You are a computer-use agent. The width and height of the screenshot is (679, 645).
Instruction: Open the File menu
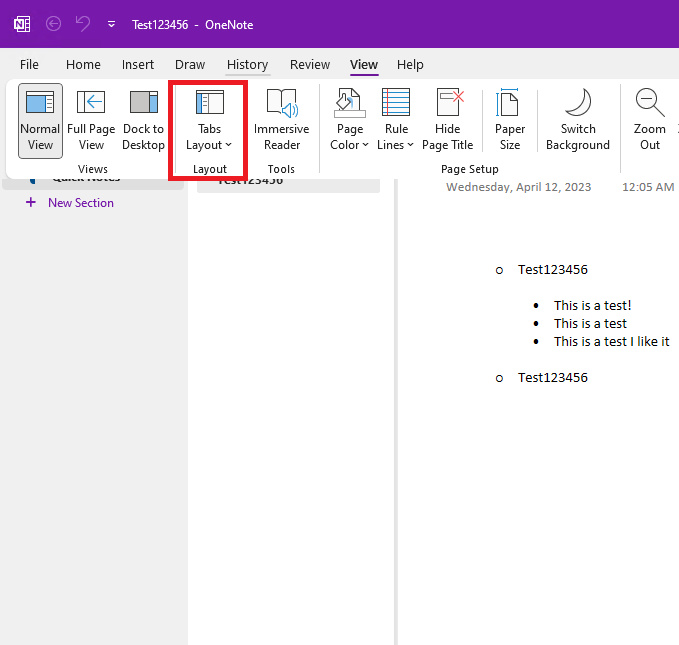29,65
